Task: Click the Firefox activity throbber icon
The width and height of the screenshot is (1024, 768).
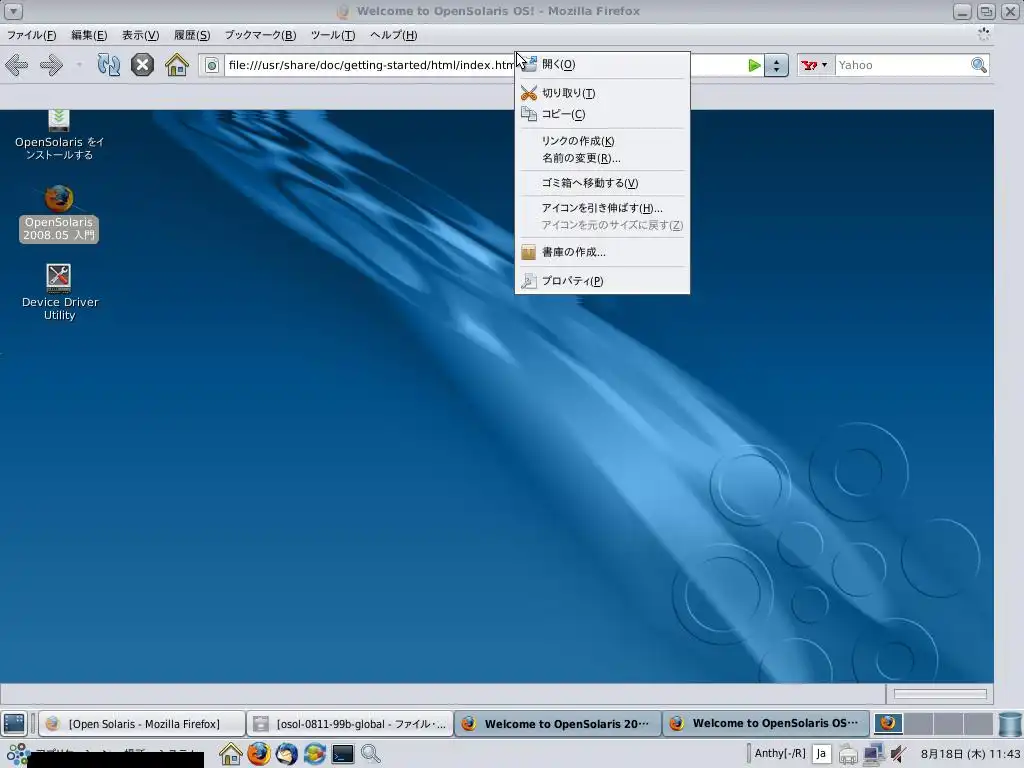Action: click(984, 34)
